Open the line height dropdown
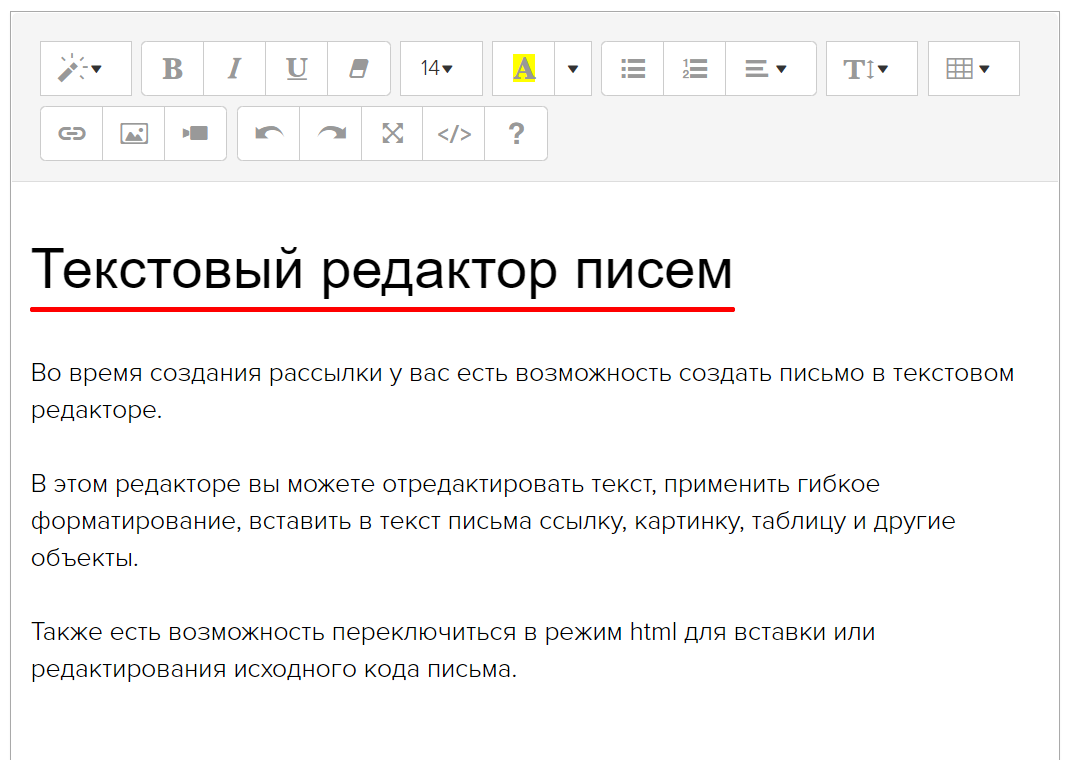 pyautogui.click(x=871, y=69)
